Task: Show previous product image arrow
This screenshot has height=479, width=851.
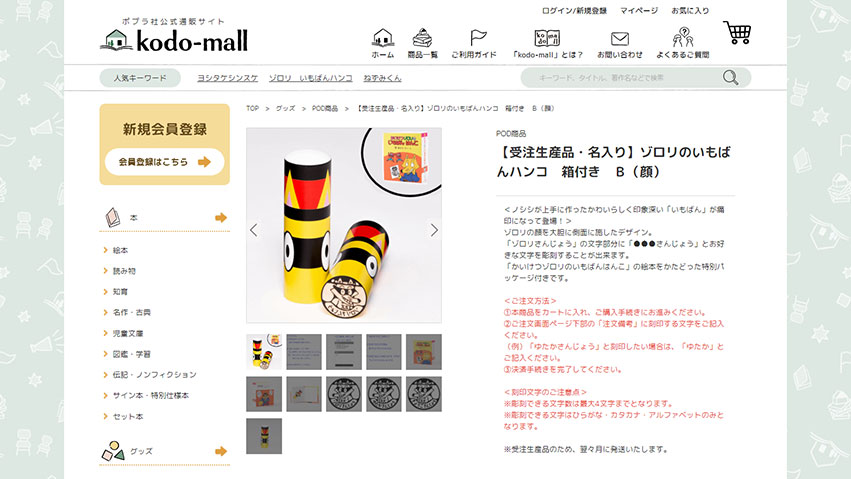Action: 253,230
